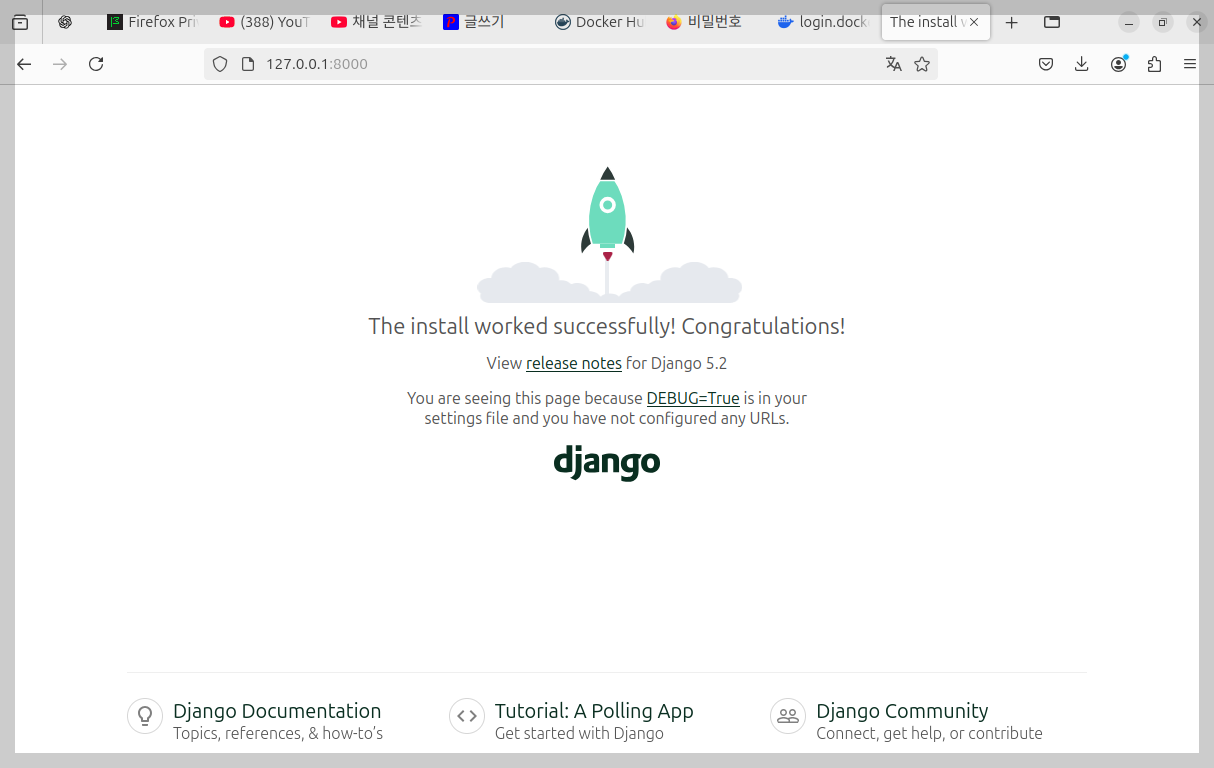The height and width of the screenshot is (768, 1214).
Task: Open the release notes link
Action: coord(574,363)
